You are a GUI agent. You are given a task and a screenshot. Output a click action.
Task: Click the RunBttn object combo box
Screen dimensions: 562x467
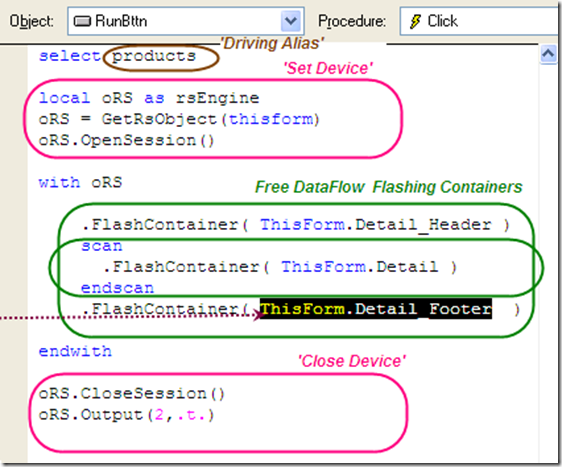(186, 21)
